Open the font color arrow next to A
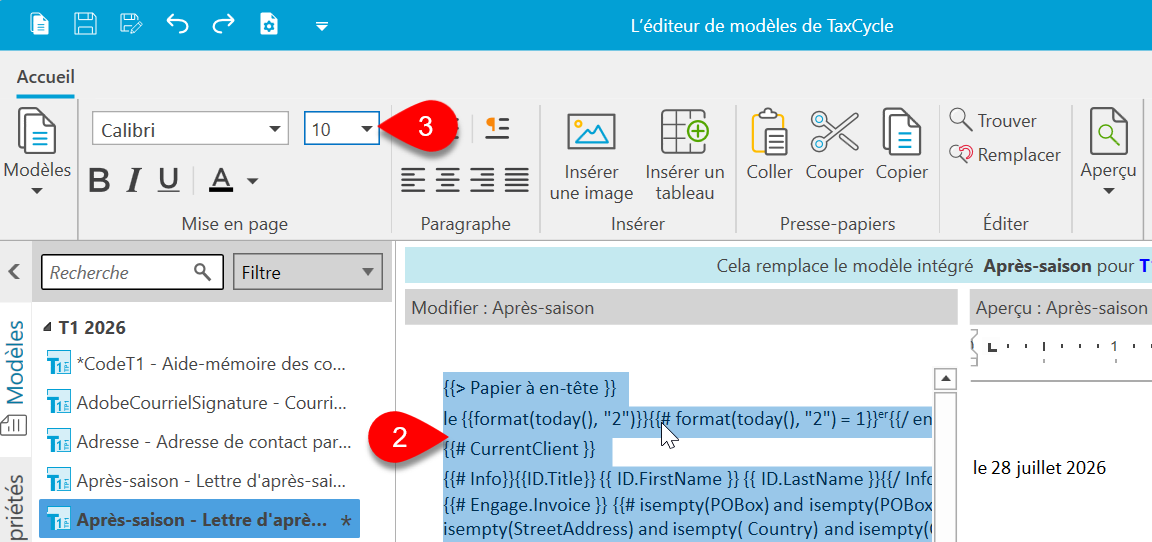This screenshot has height=542, width=1152. pyautogui.click(x=252, y=181)
